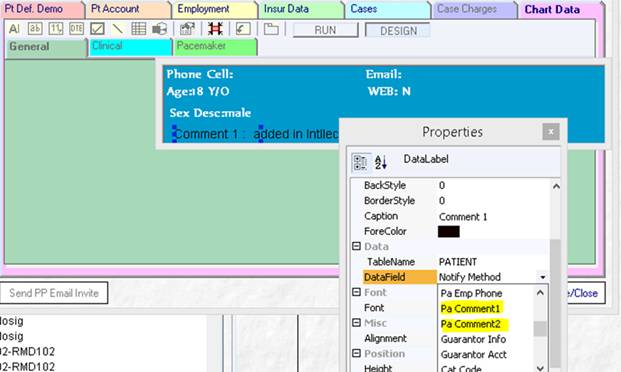This screenshot has height=372, width=621.
Task: Click the black ForeColor swatch
Action: [x=449, y=231]
